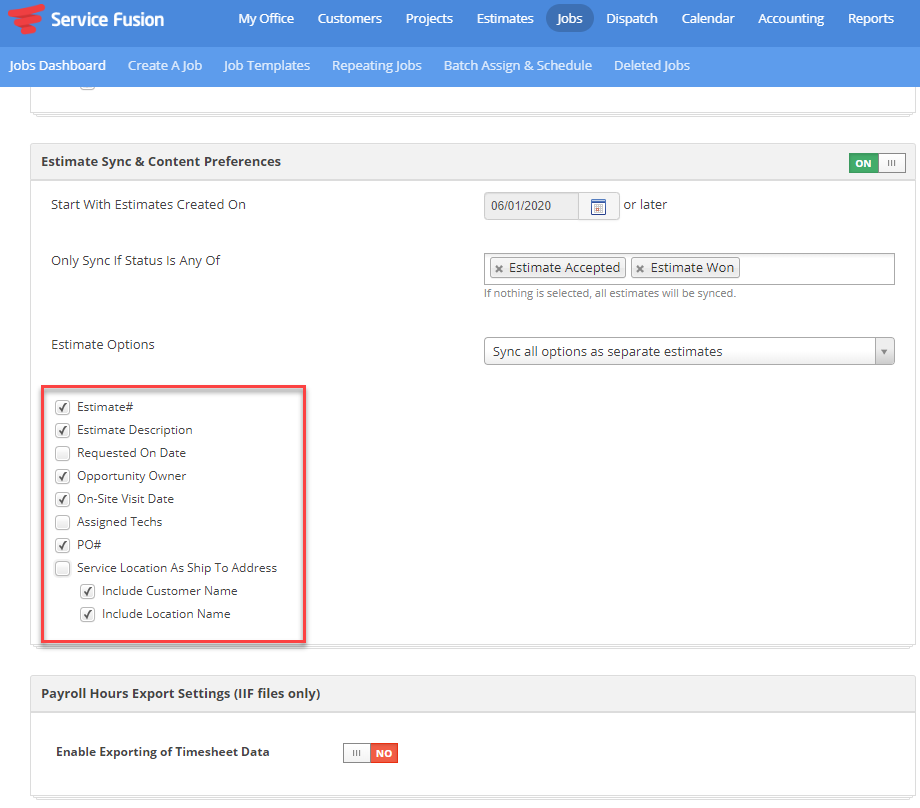The image size is (920, 808).
Task: Click Payroll Hours Export Settings heading
Action: (x=181, y=694)
